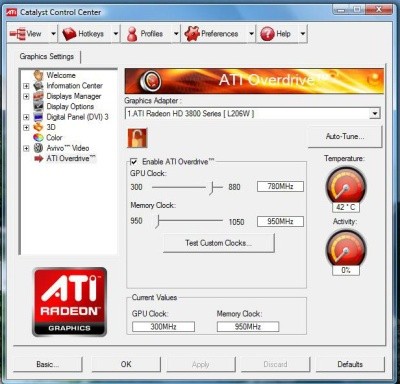This screenshot has height=384, width=400.
Task: Open the Hotkeys dropdown arrow
Action: [x=115, y=34]
